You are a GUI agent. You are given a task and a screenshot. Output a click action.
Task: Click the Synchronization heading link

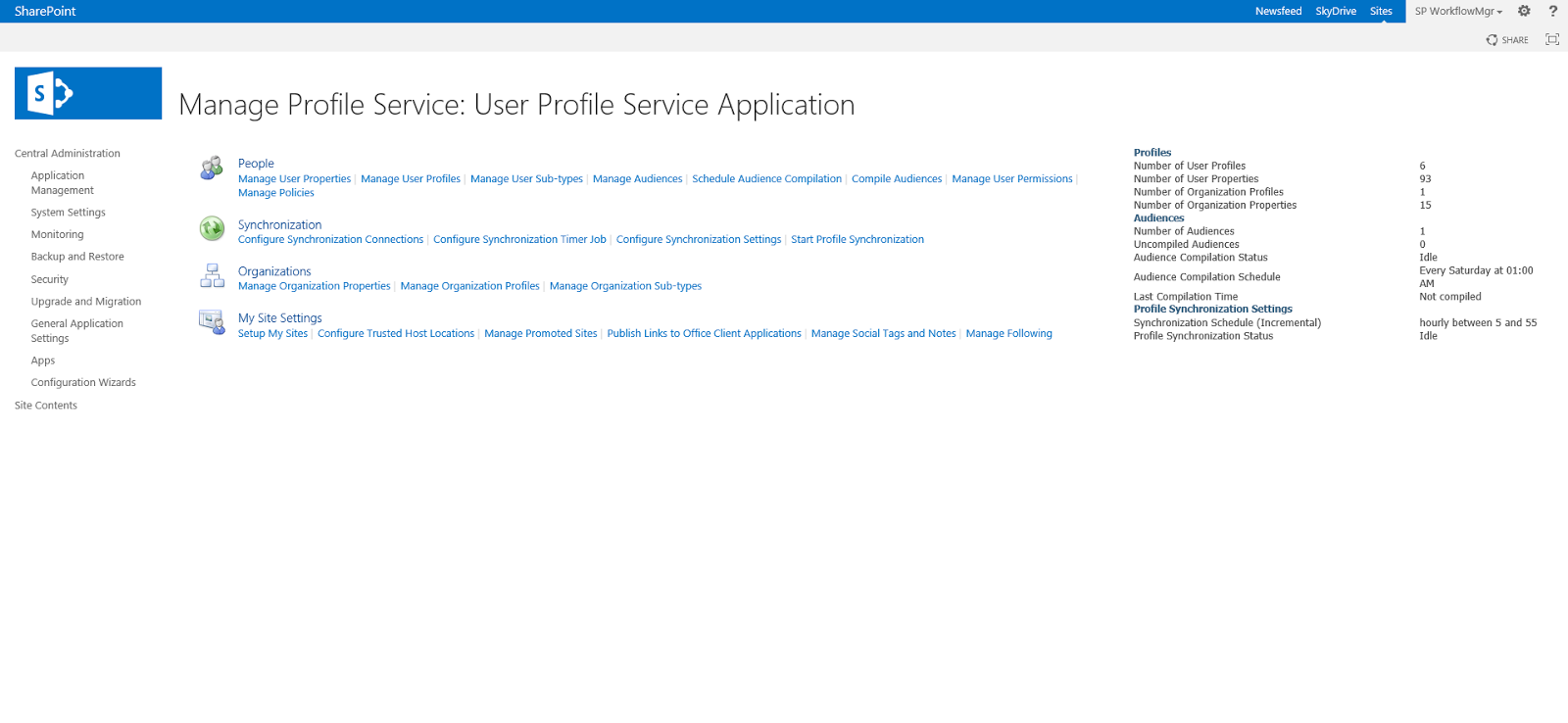(279, 225)
